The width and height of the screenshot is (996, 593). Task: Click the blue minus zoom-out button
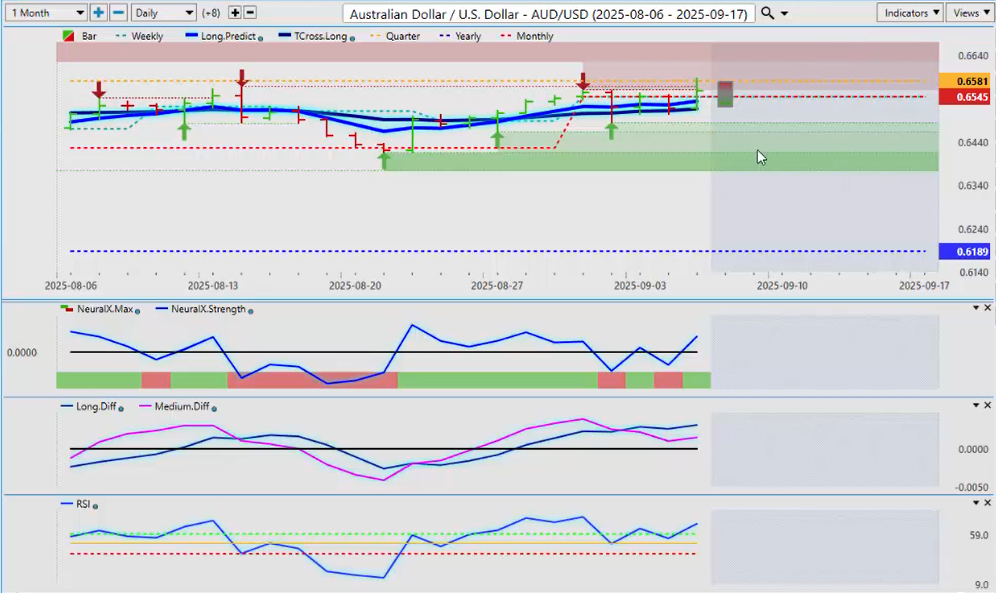pos(118,13)
